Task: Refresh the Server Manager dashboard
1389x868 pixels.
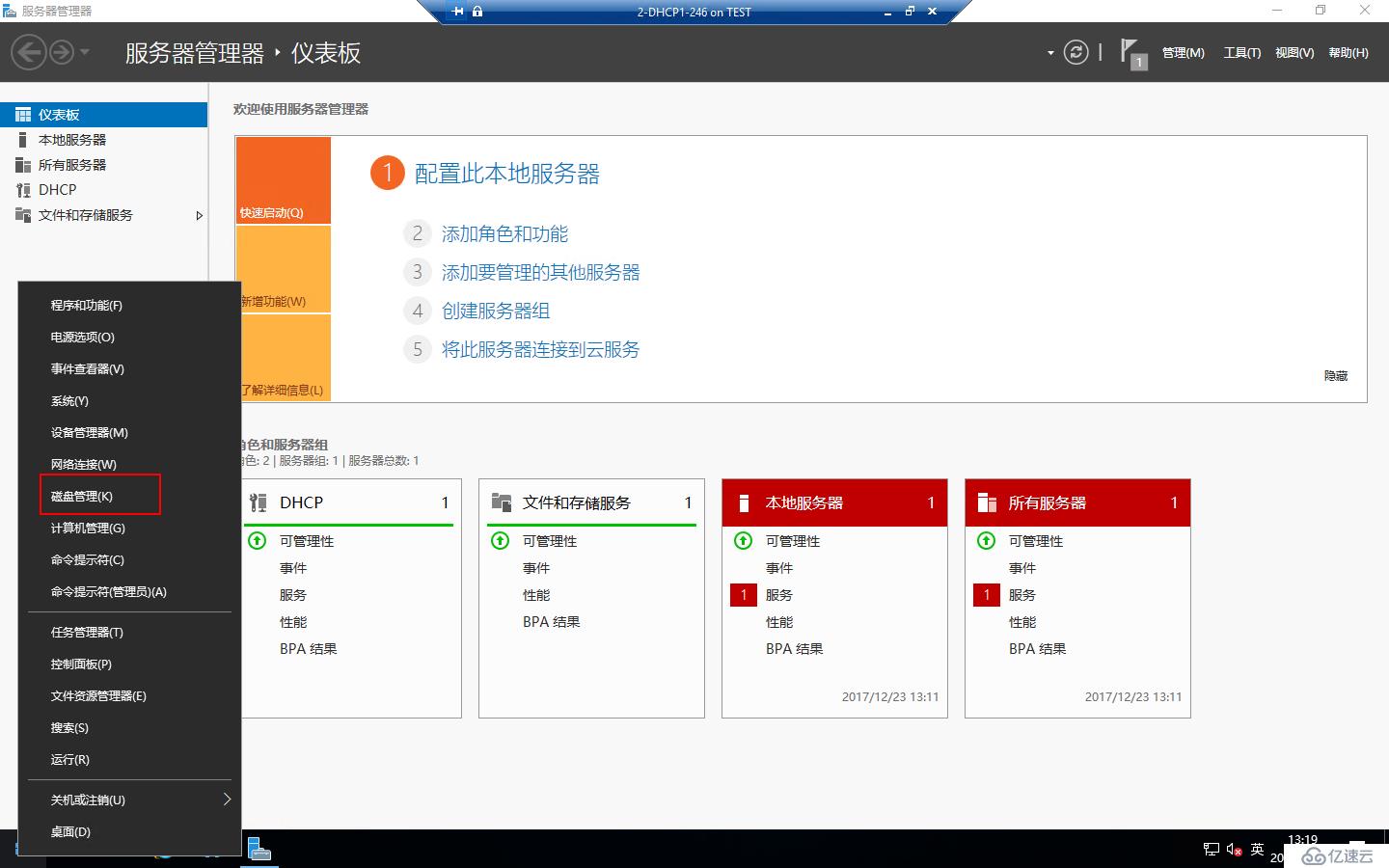Action: (x=1076, y=52)
